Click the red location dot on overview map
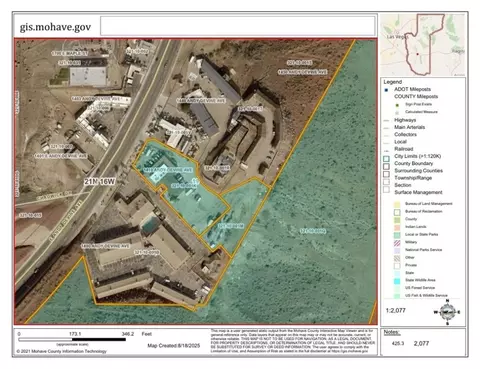The width and height of the screenshot is (480, 369). point(417,54)
